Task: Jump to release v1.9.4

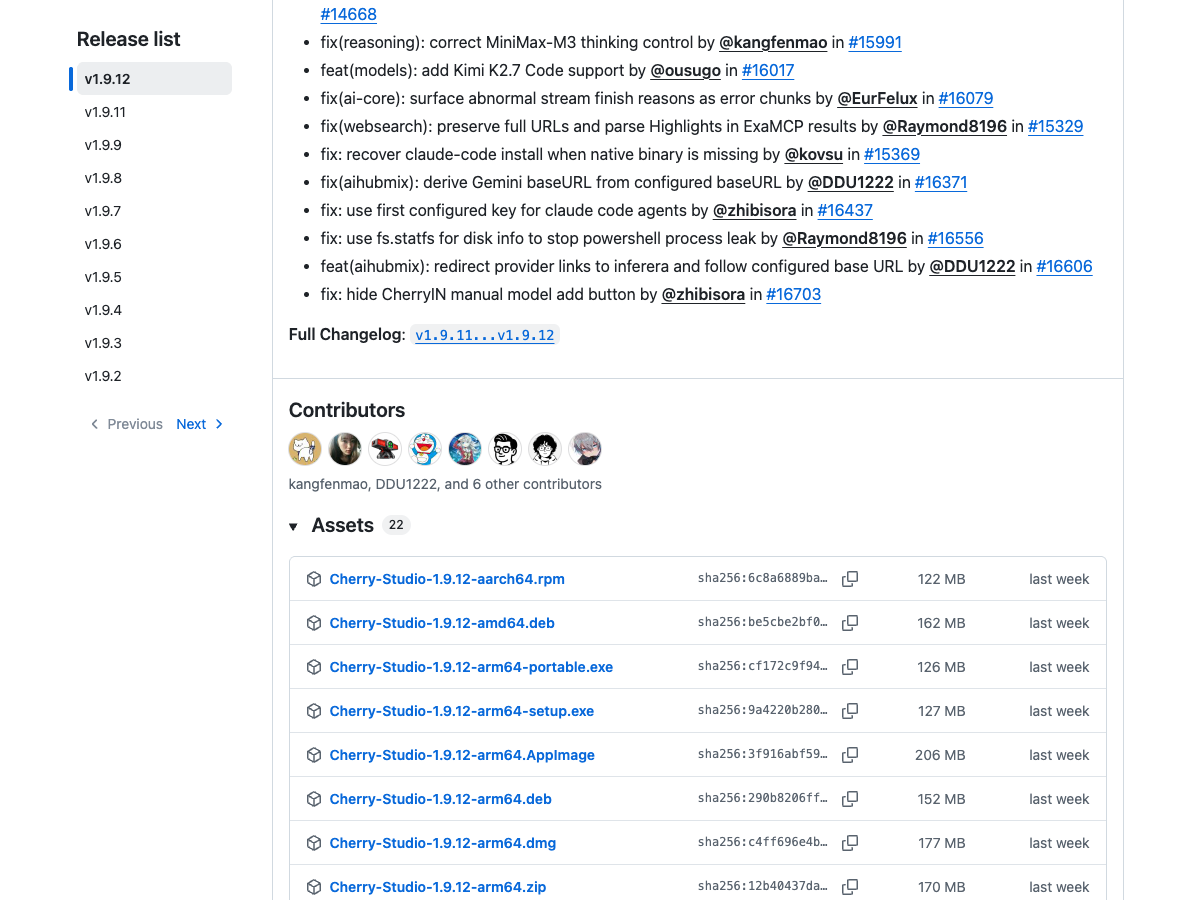Action: pos(154,310)
